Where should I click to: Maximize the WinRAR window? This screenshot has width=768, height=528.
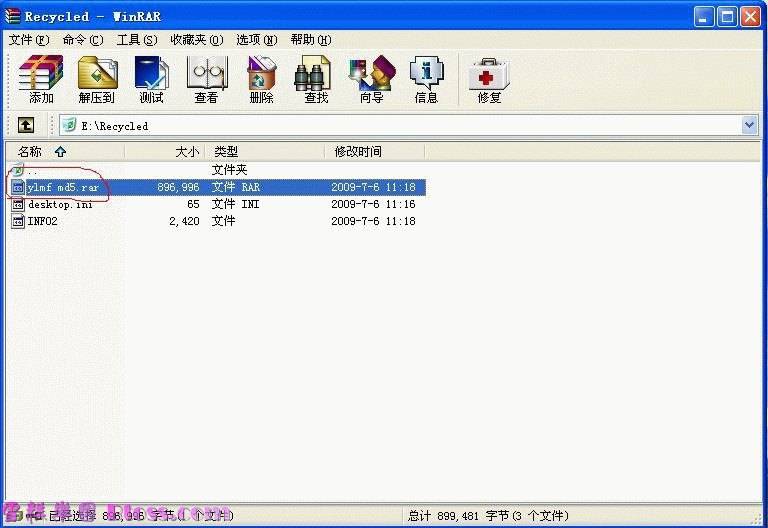click(x=727, y=17)
